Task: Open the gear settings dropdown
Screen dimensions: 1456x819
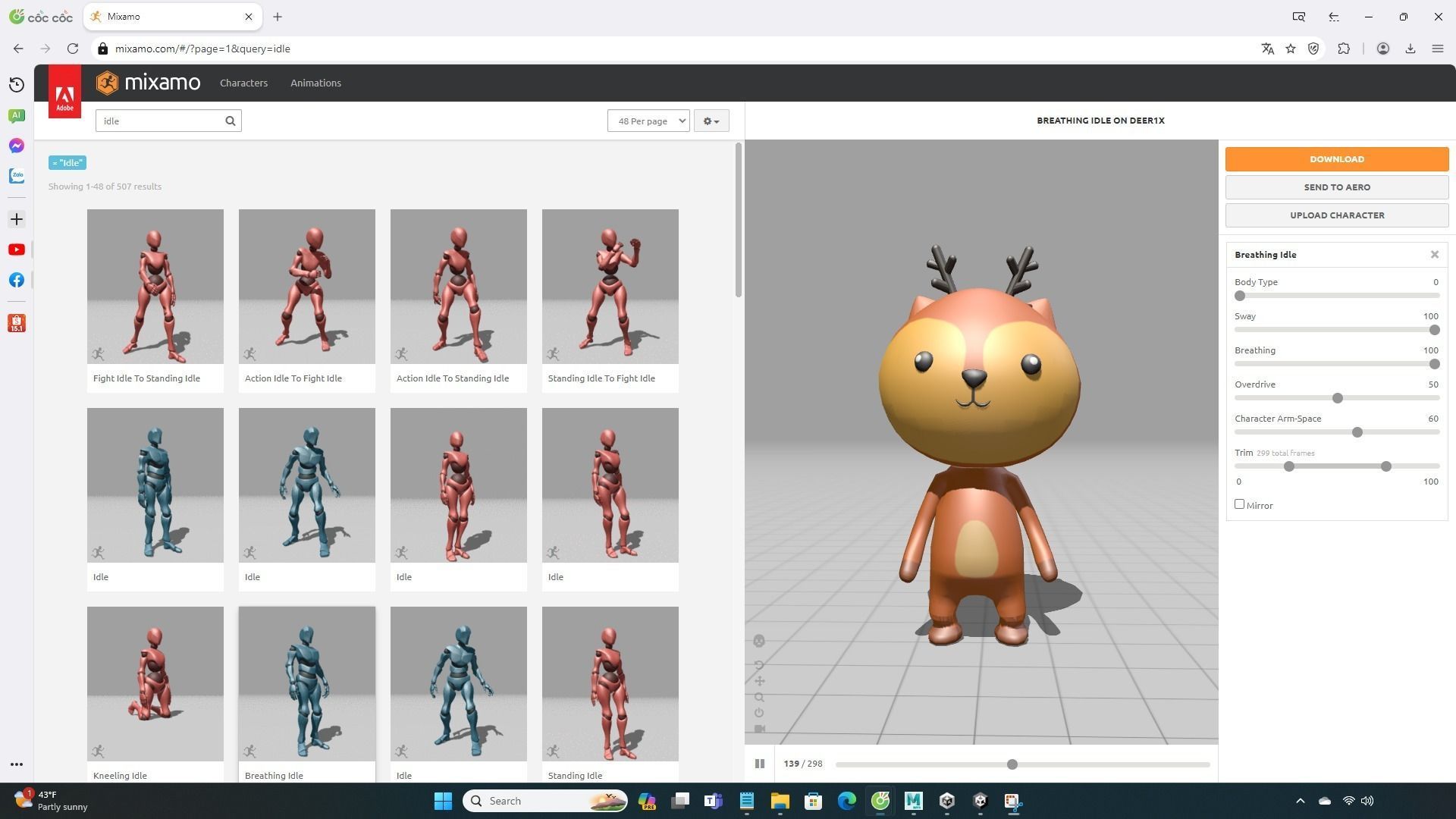Action: (x=711, y=121)
